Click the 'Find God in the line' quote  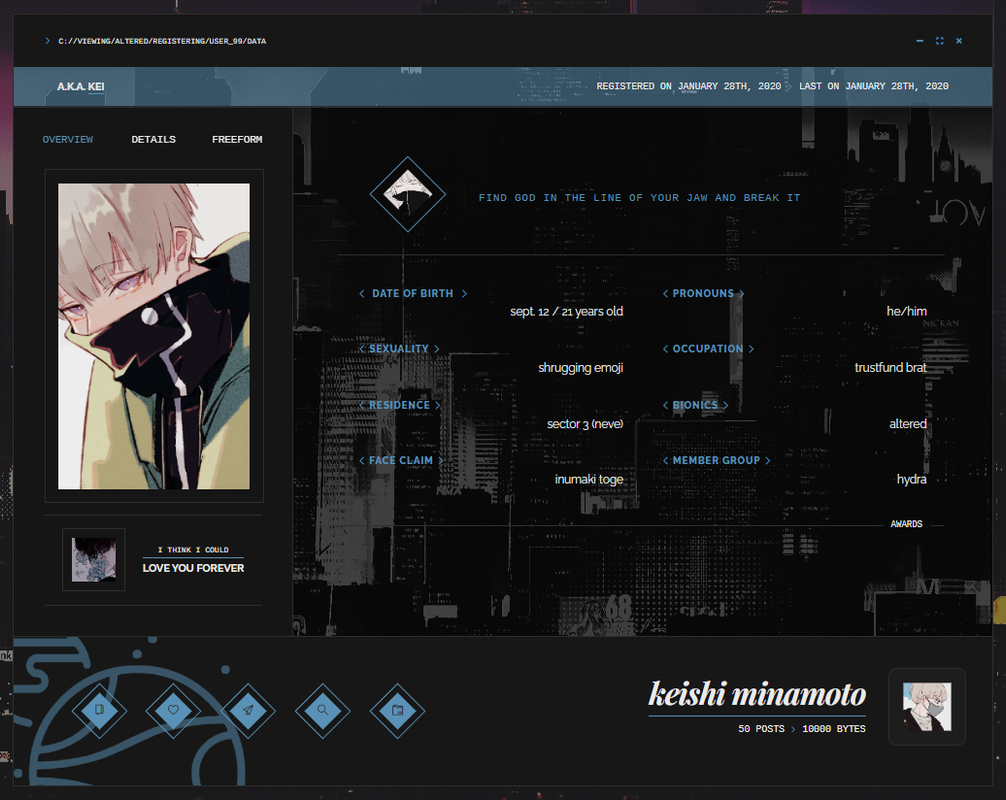tap(639, 198)
